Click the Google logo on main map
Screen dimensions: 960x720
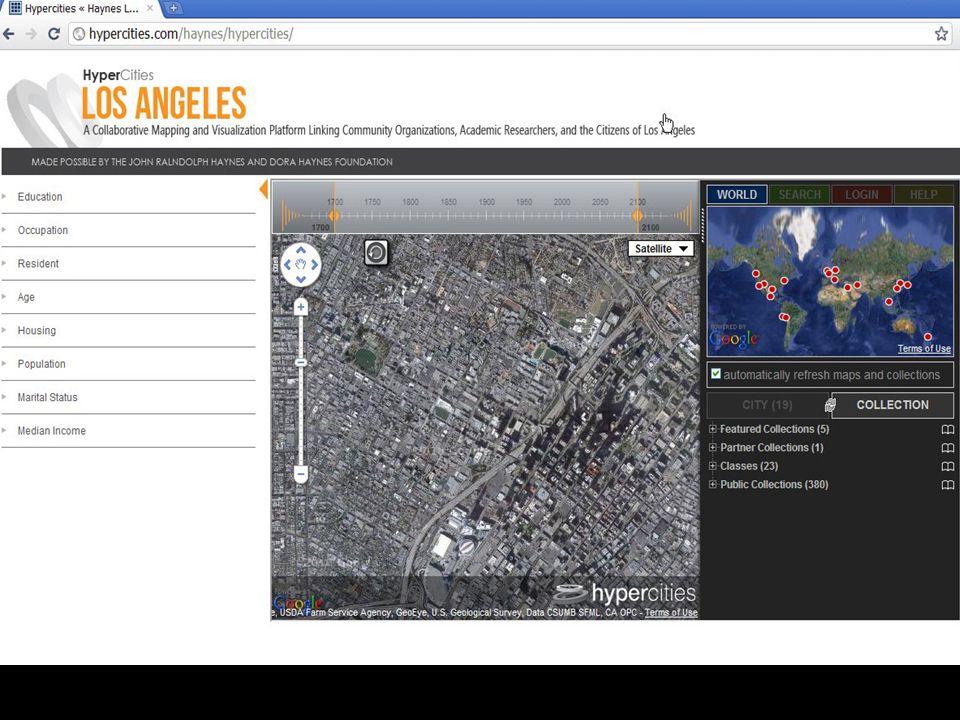298,602
